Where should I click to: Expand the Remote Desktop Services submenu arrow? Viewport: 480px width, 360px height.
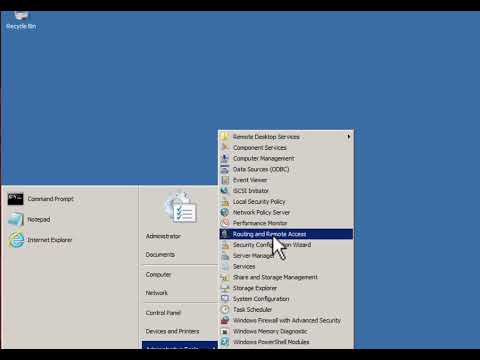tap(348, 137)
